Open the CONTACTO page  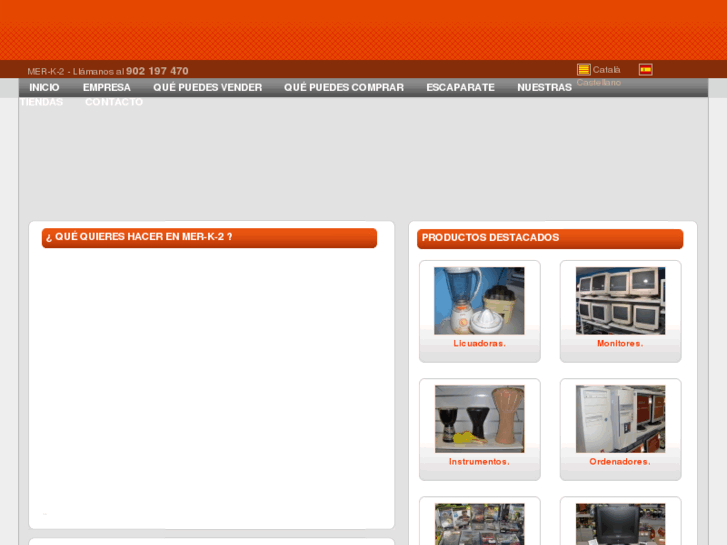pyautogui.click(x=114, y=102)
